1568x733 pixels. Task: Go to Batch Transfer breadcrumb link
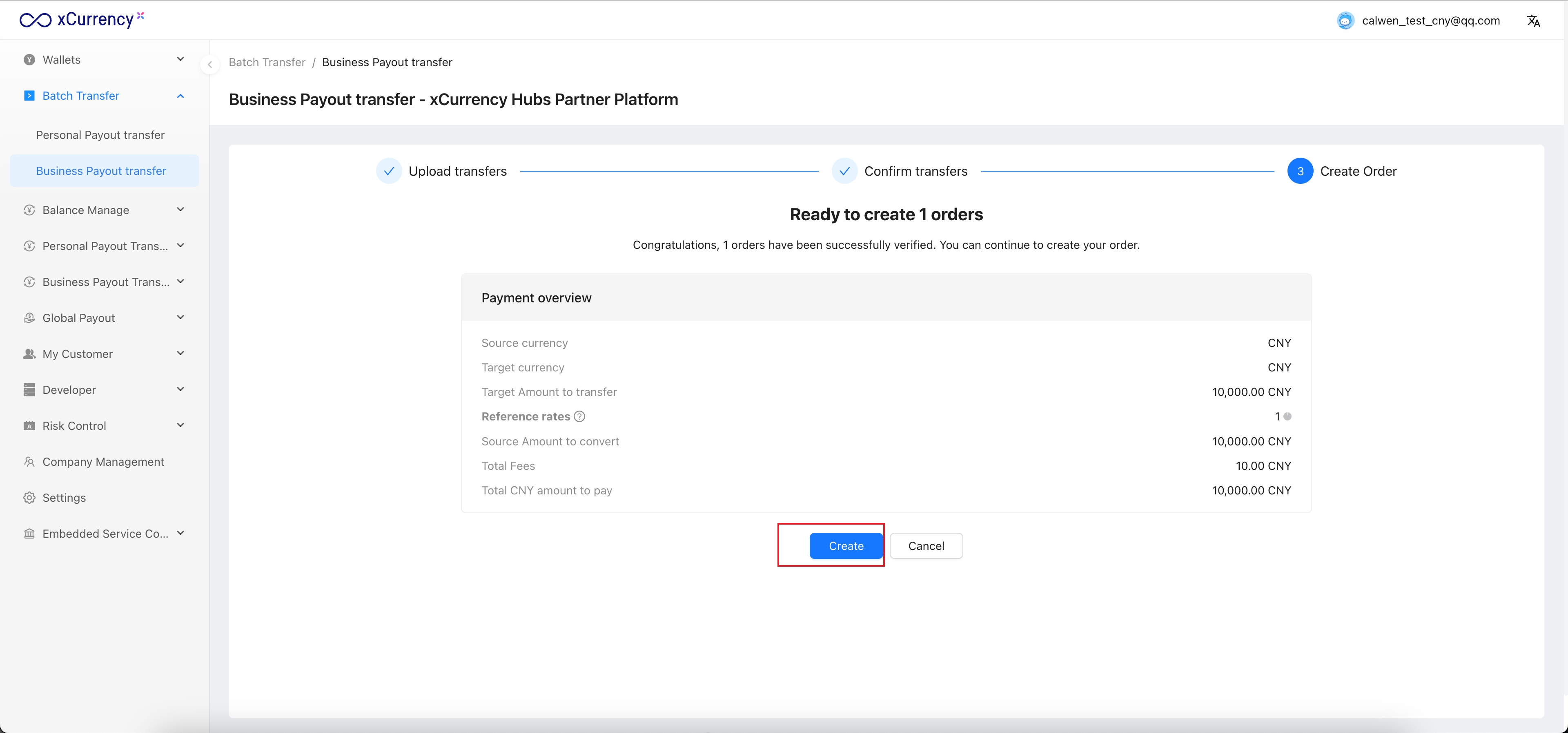(x=267, y=62)
